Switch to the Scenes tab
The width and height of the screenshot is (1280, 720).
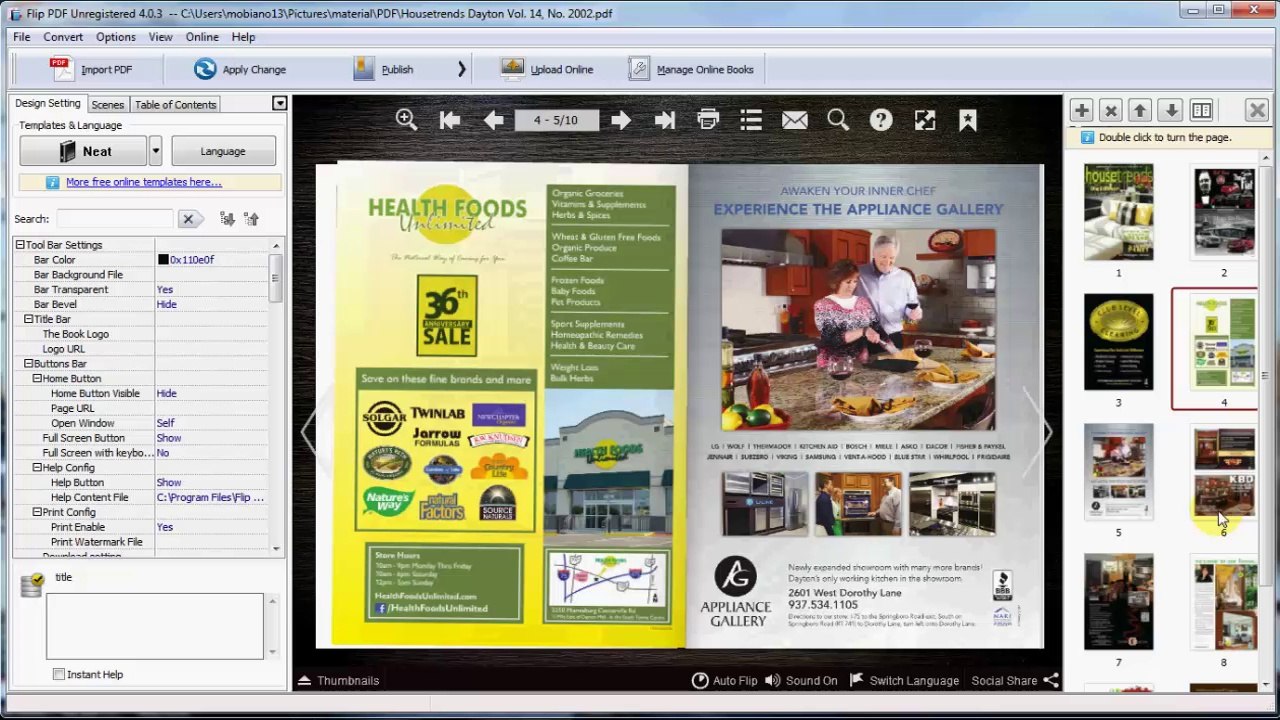107,104
